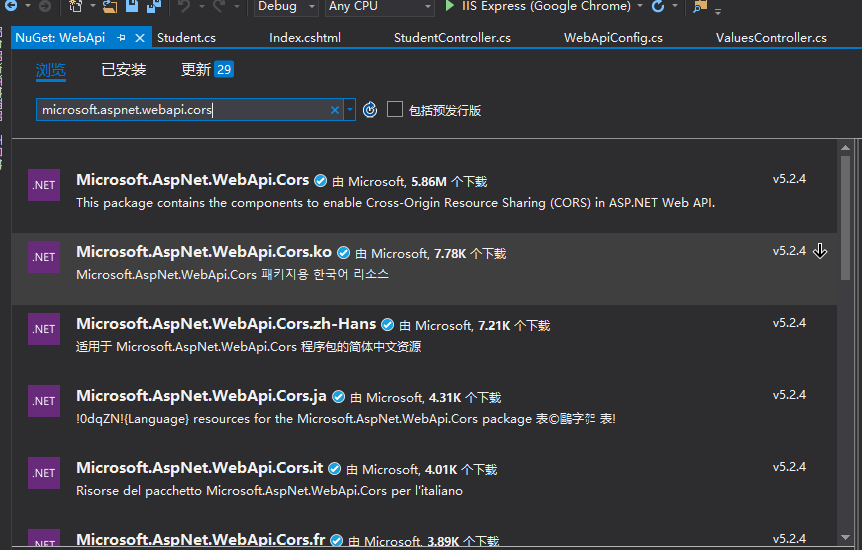Click the Redo arrow icon
Image resolution: width=862 pixels, height=550 pixels.
[x=219, y=6]
